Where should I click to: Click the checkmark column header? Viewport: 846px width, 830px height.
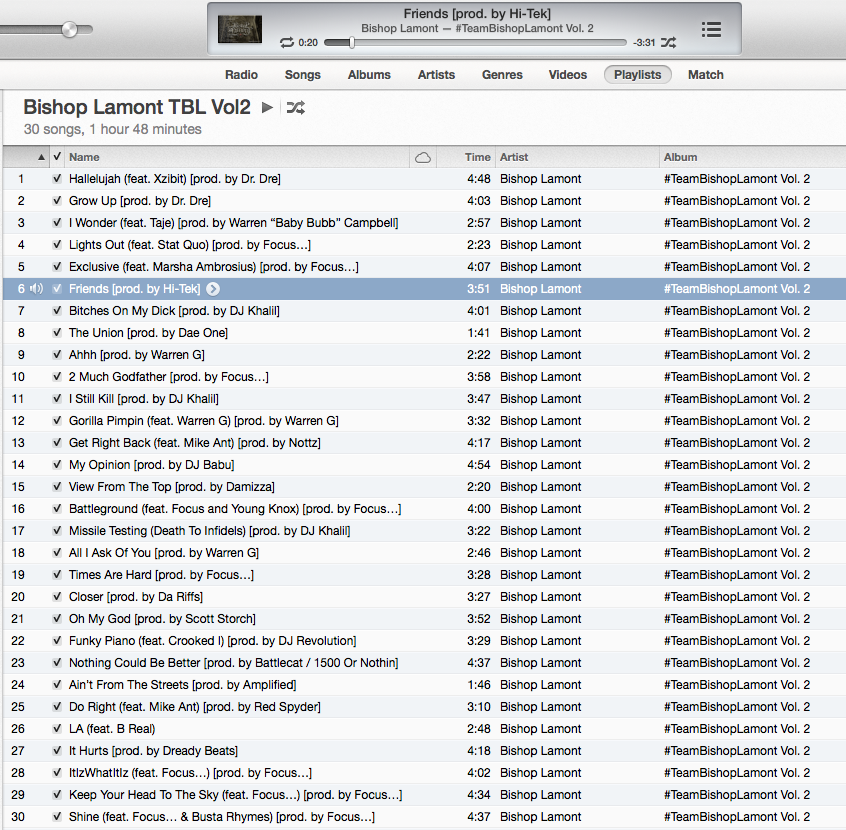57,157
